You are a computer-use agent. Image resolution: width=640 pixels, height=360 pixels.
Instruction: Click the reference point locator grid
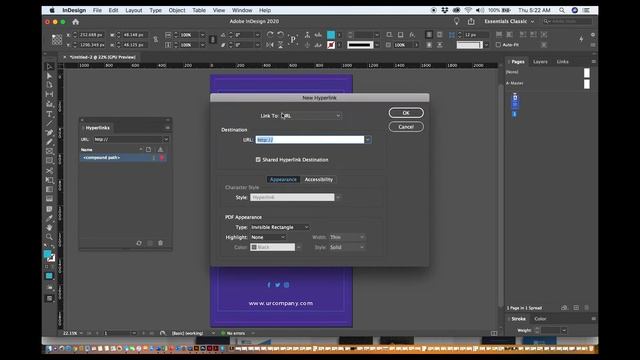(57, 40)
